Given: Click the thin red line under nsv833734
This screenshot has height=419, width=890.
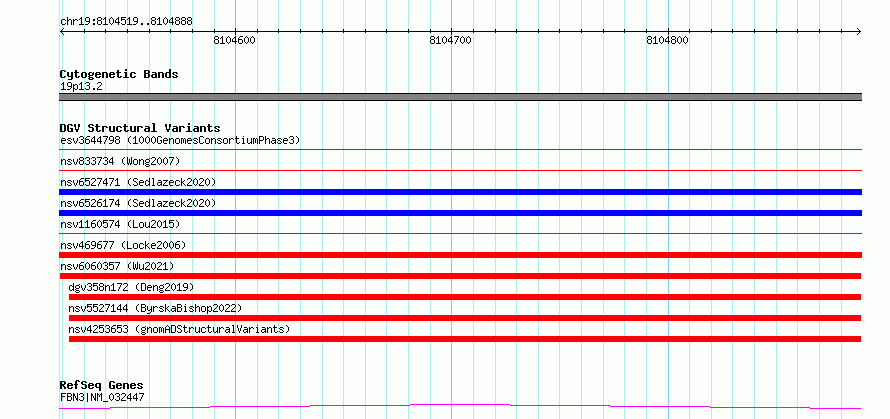Looking at the screenshot, I should (x=460, y=170).
